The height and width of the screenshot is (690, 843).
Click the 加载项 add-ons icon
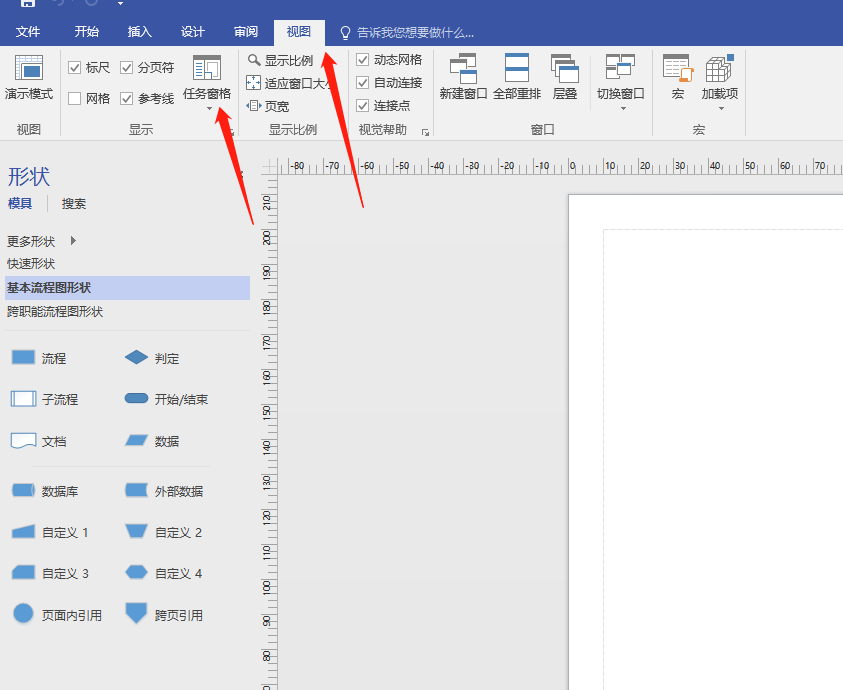point(719,68)
